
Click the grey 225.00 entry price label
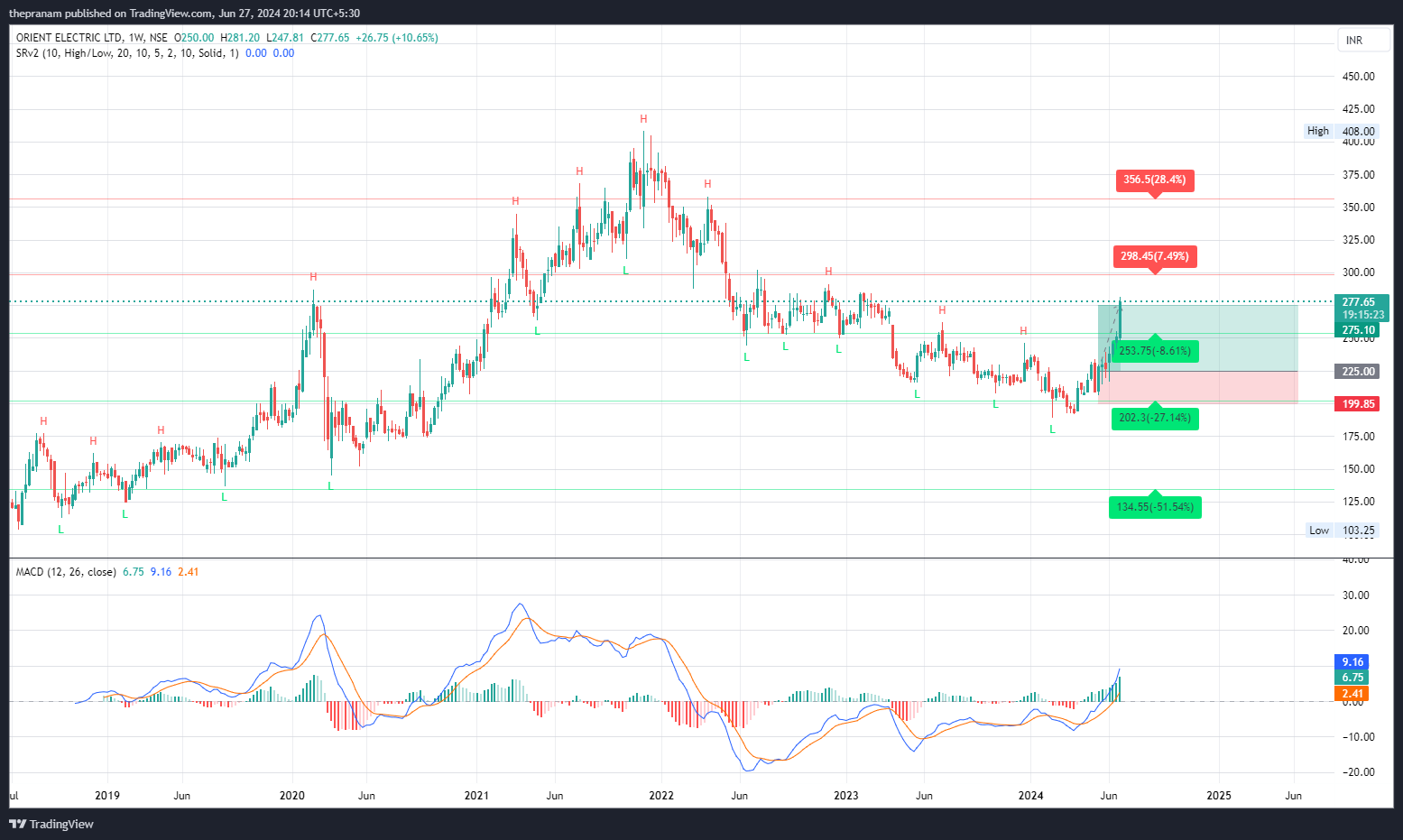[1358, 372]
